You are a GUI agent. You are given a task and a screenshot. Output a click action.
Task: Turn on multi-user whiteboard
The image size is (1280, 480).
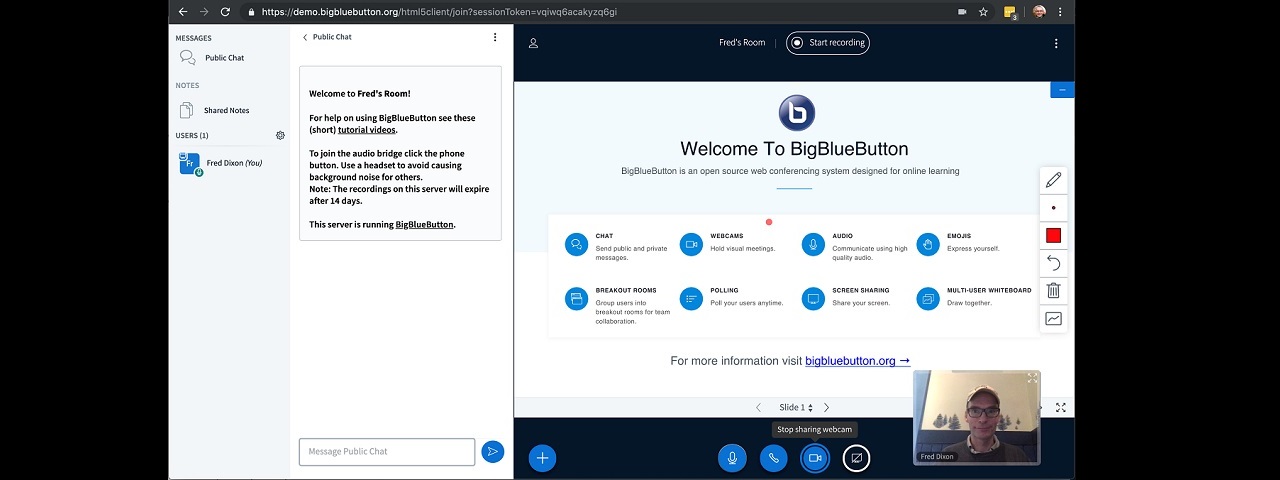point(1053,319)
